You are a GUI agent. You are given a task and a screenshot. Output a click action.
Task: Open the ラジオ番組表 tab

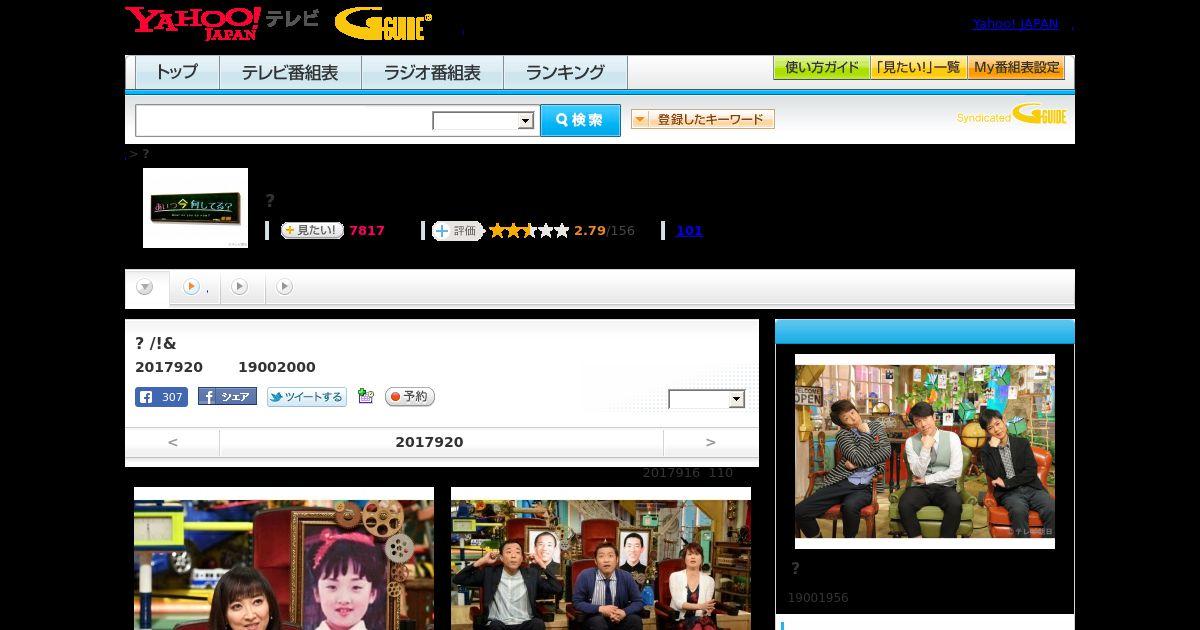click(x=432, y=72)
